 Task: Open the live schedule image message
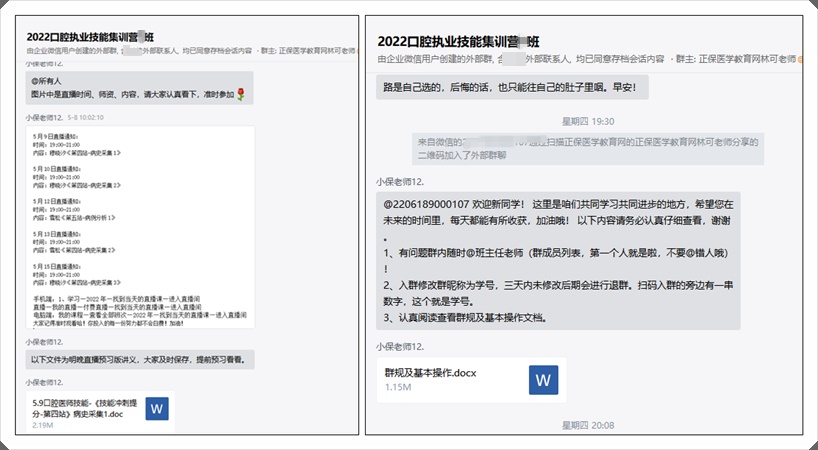tap(140, 227)
